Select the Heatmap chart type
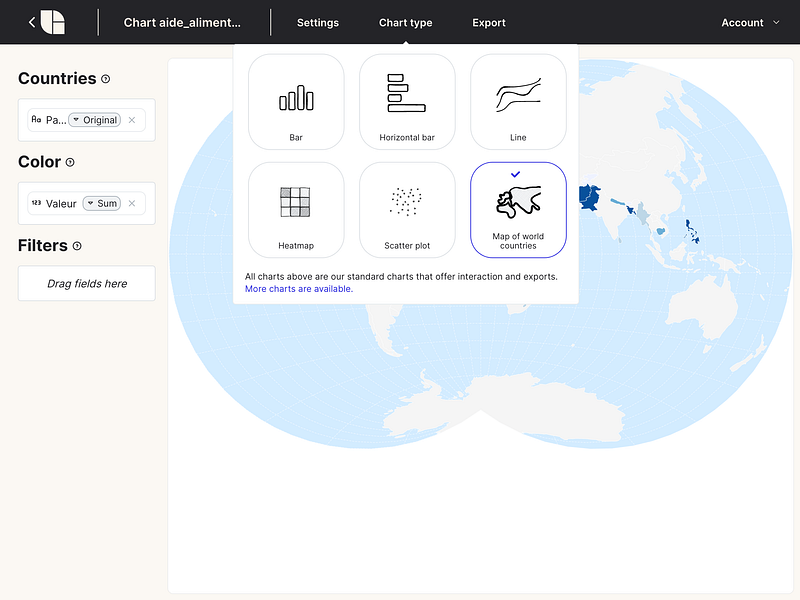The image size is (800, 600). point(296,210)
